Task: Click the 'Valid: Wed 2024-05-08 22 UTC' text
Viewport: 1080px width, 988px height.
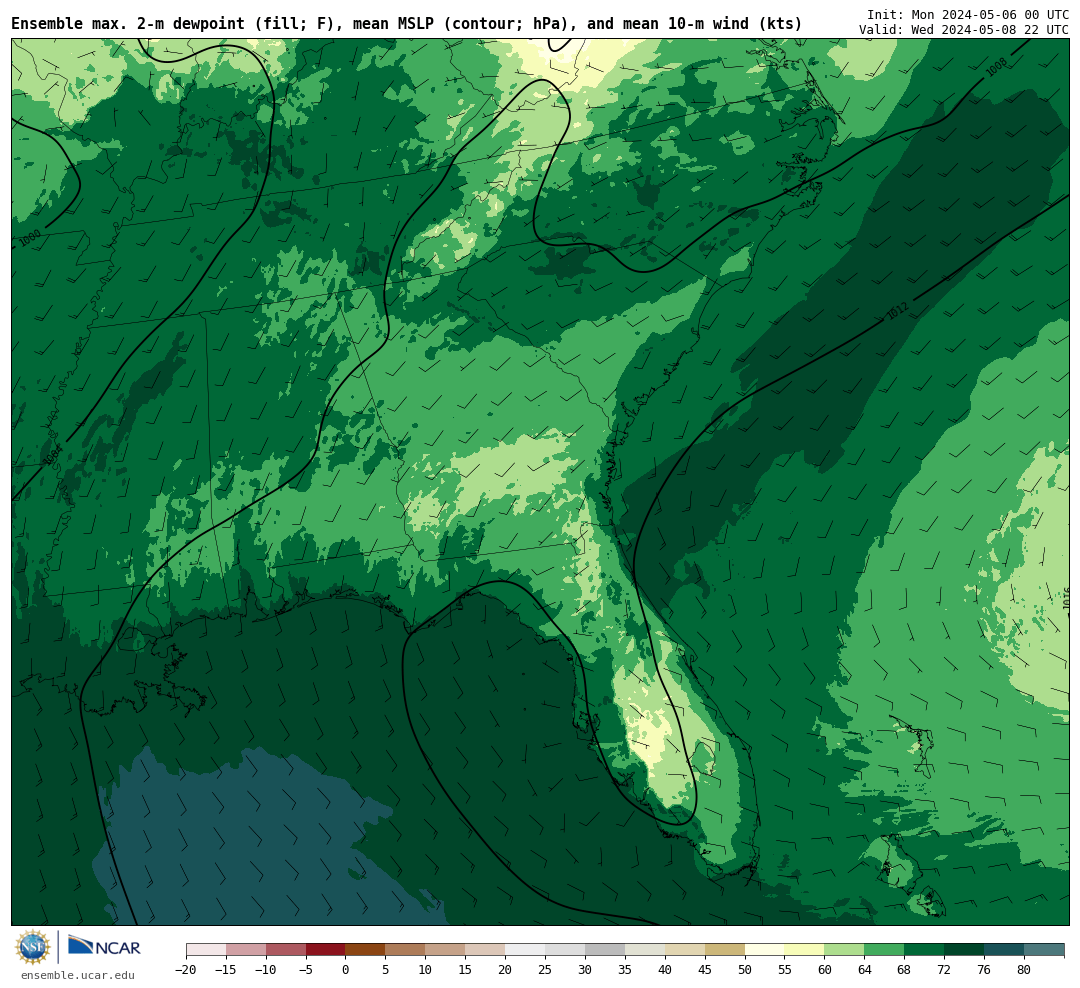Action: pos(964,30)
